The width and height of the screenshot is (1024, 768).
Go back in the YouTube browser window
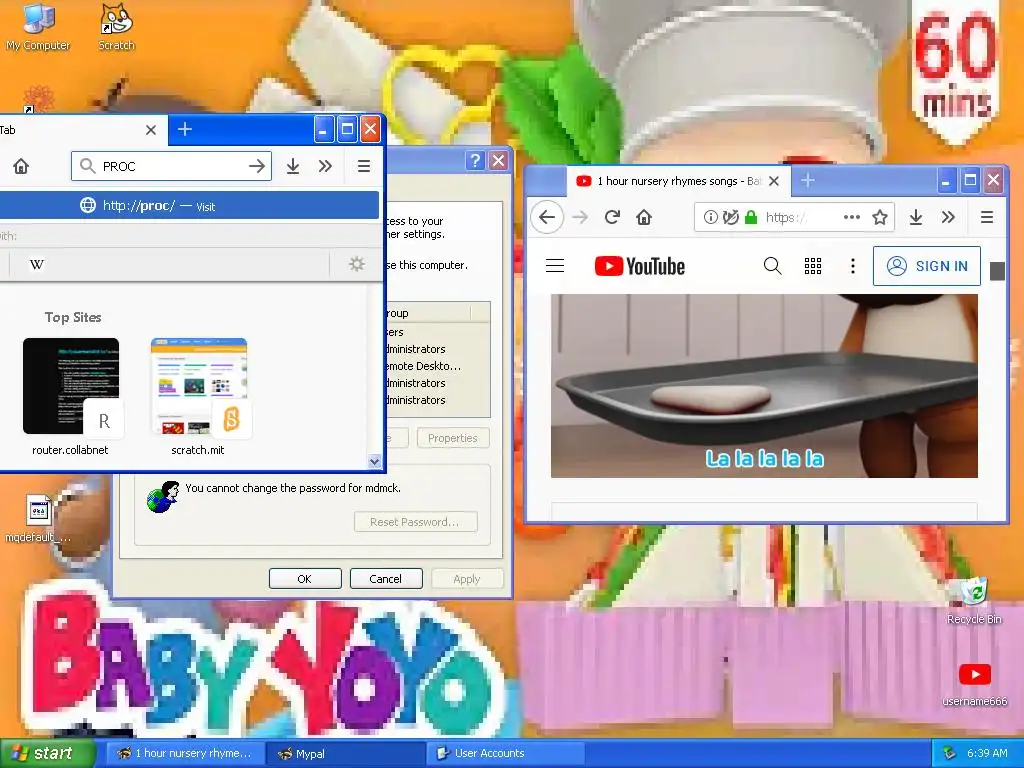547,217
